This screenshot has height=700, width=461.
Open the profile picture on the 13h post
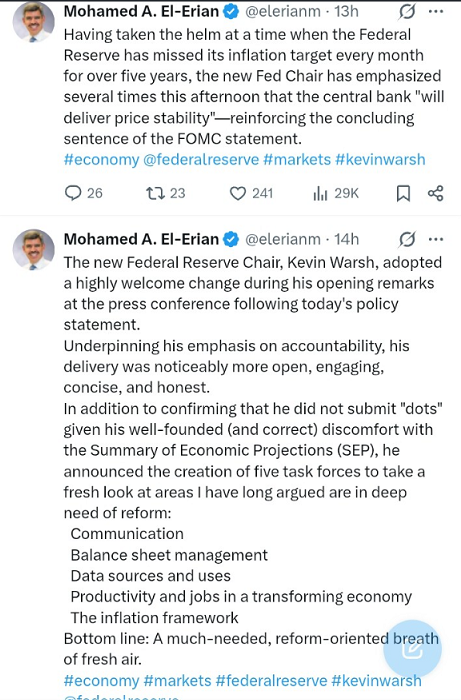tap(33, 22)
